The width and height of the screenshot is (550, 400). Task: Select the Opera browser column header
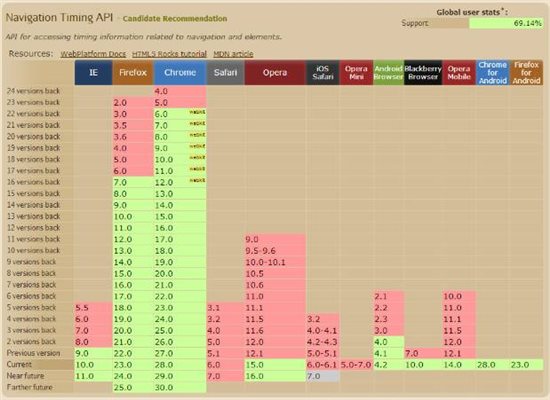coord(275,73)
